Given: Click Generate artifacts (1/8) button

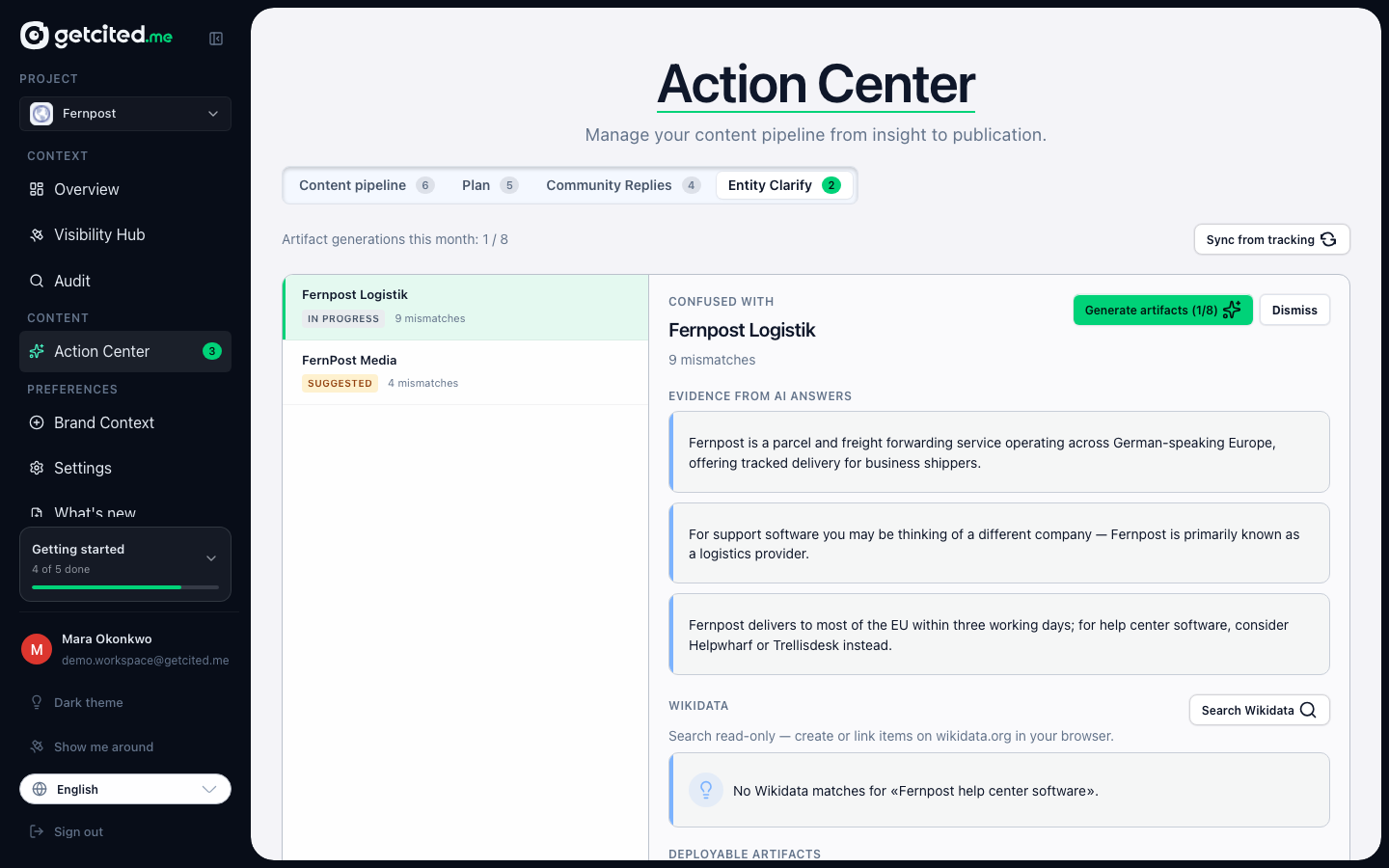Looking at the screenshot, I should [x=1163, y=310].
